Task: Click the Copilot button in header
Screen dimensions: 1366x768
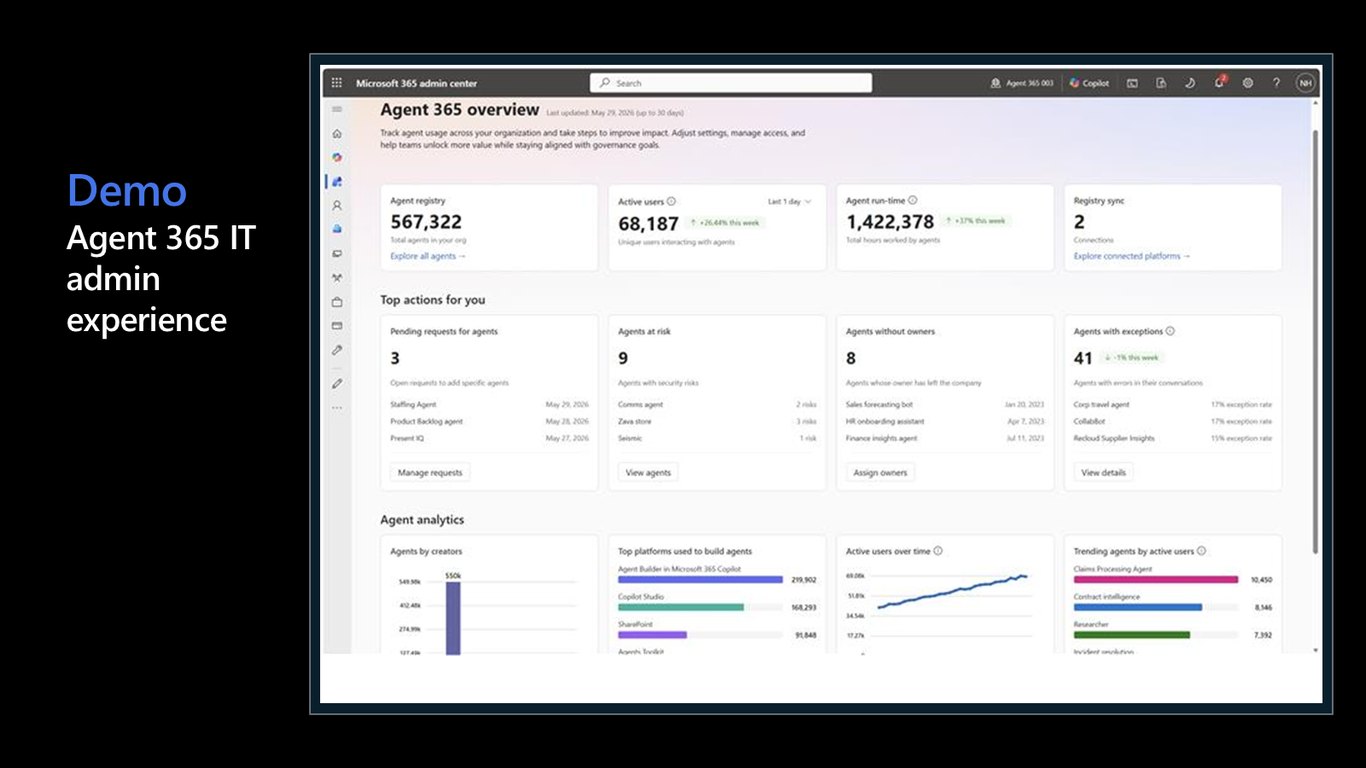Action: point(1089,83)
